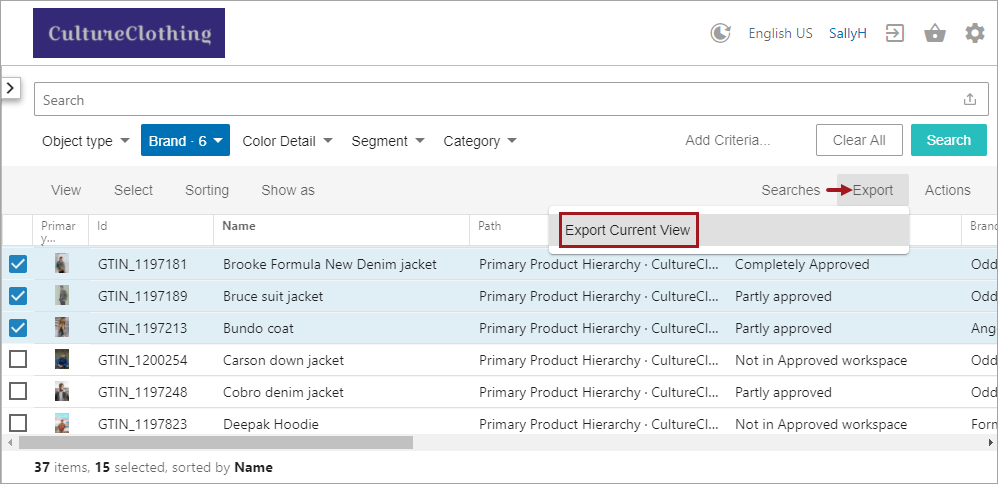Open the Actions menu
Image resolution: width=998 pixels, height=484 pixels.
click(947, 190)
